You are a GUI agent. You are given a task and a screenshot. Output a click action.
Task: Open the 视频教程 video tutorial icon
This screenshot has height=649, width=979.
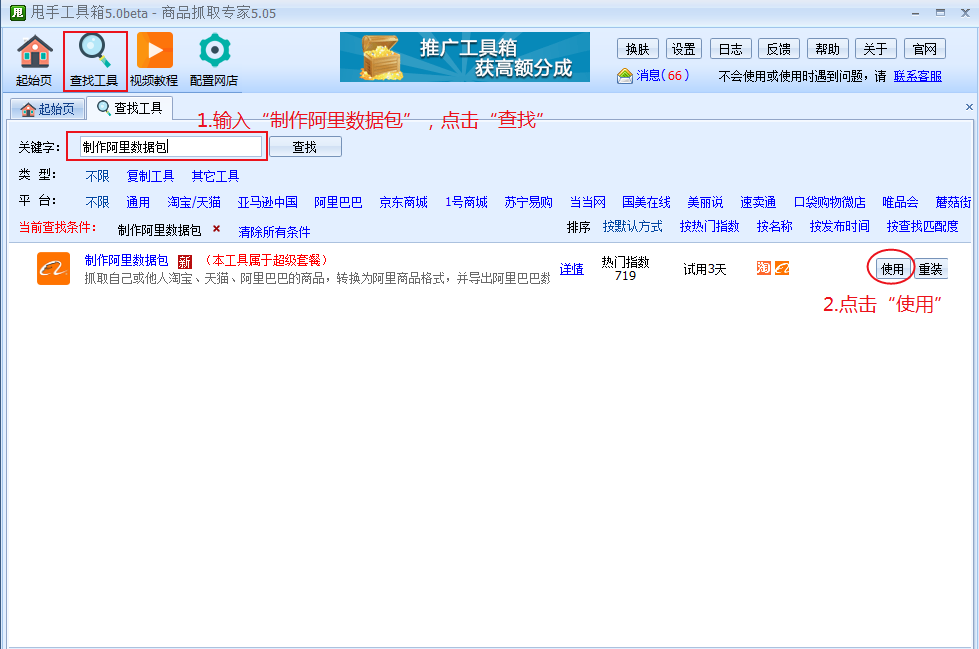click(154, 61)
